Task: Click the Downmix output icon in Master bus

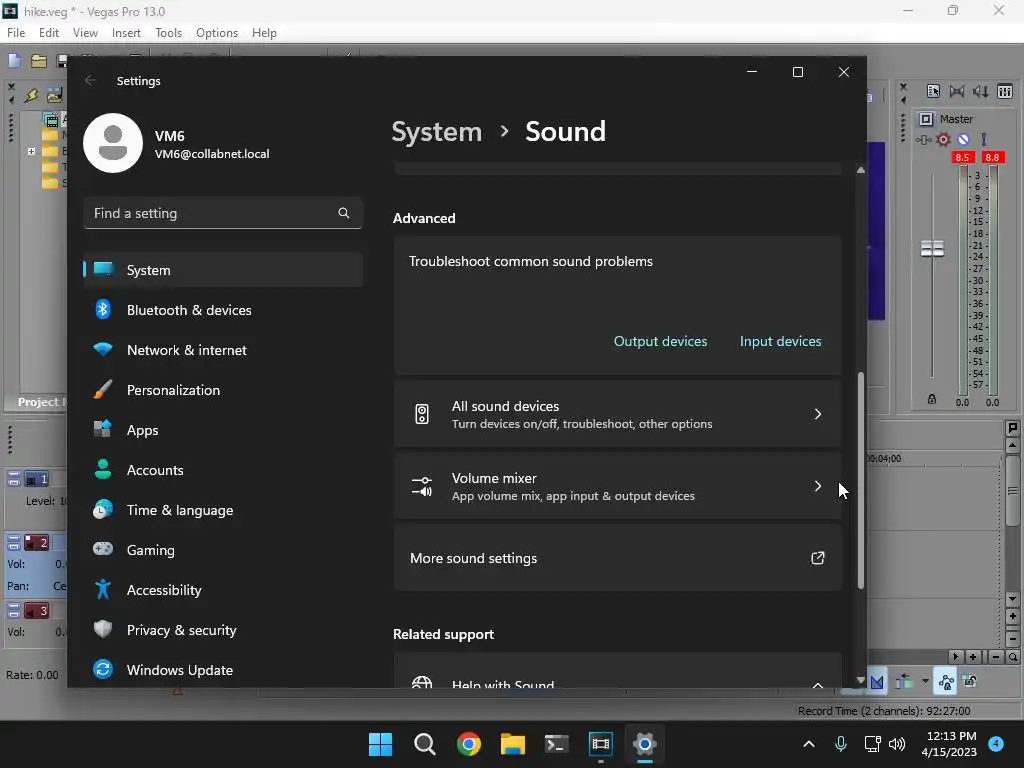Action: 957,91
